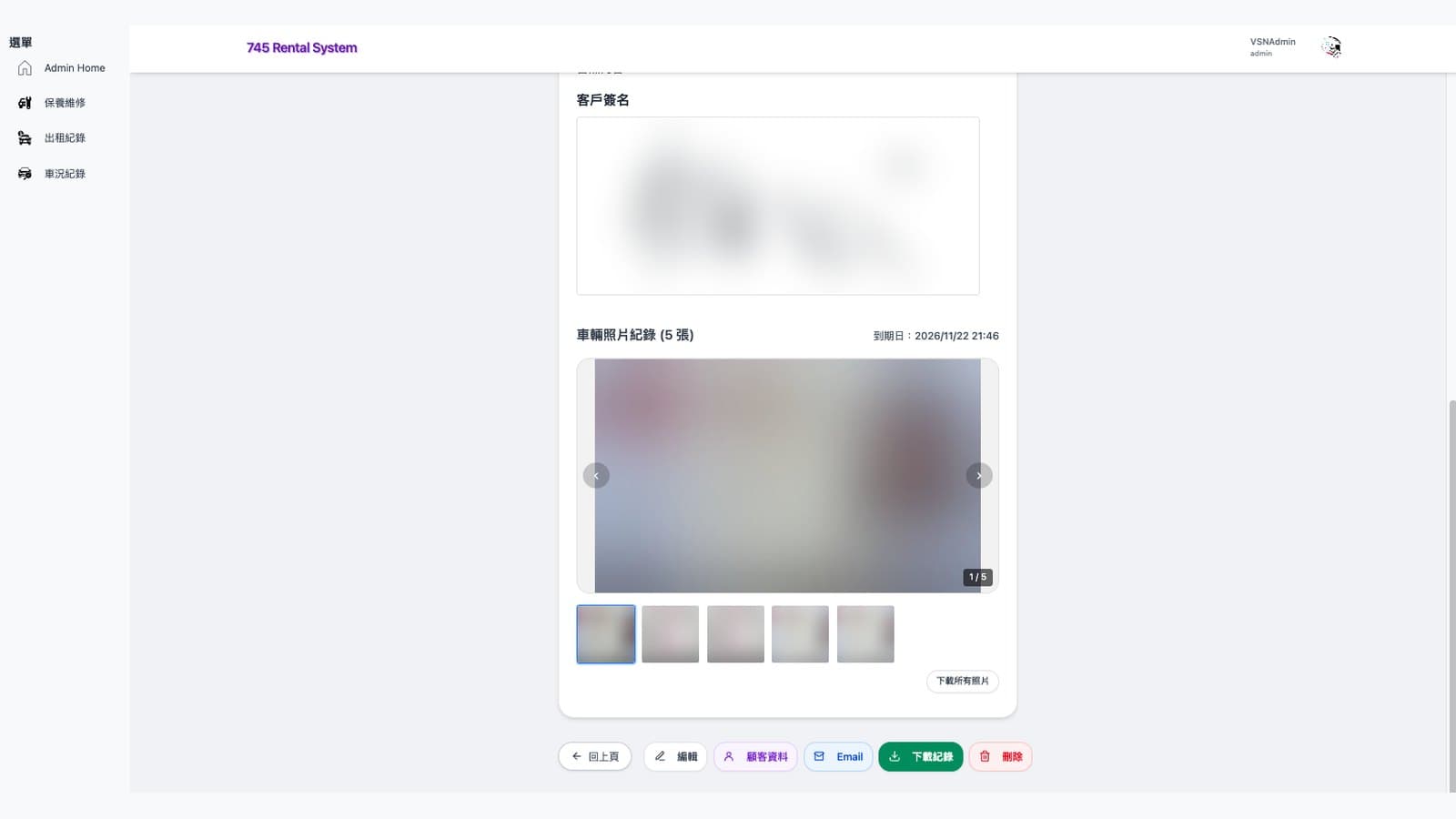Click the 1 / 5 photo counter
1456x819 pixels.
click(978, 577)
